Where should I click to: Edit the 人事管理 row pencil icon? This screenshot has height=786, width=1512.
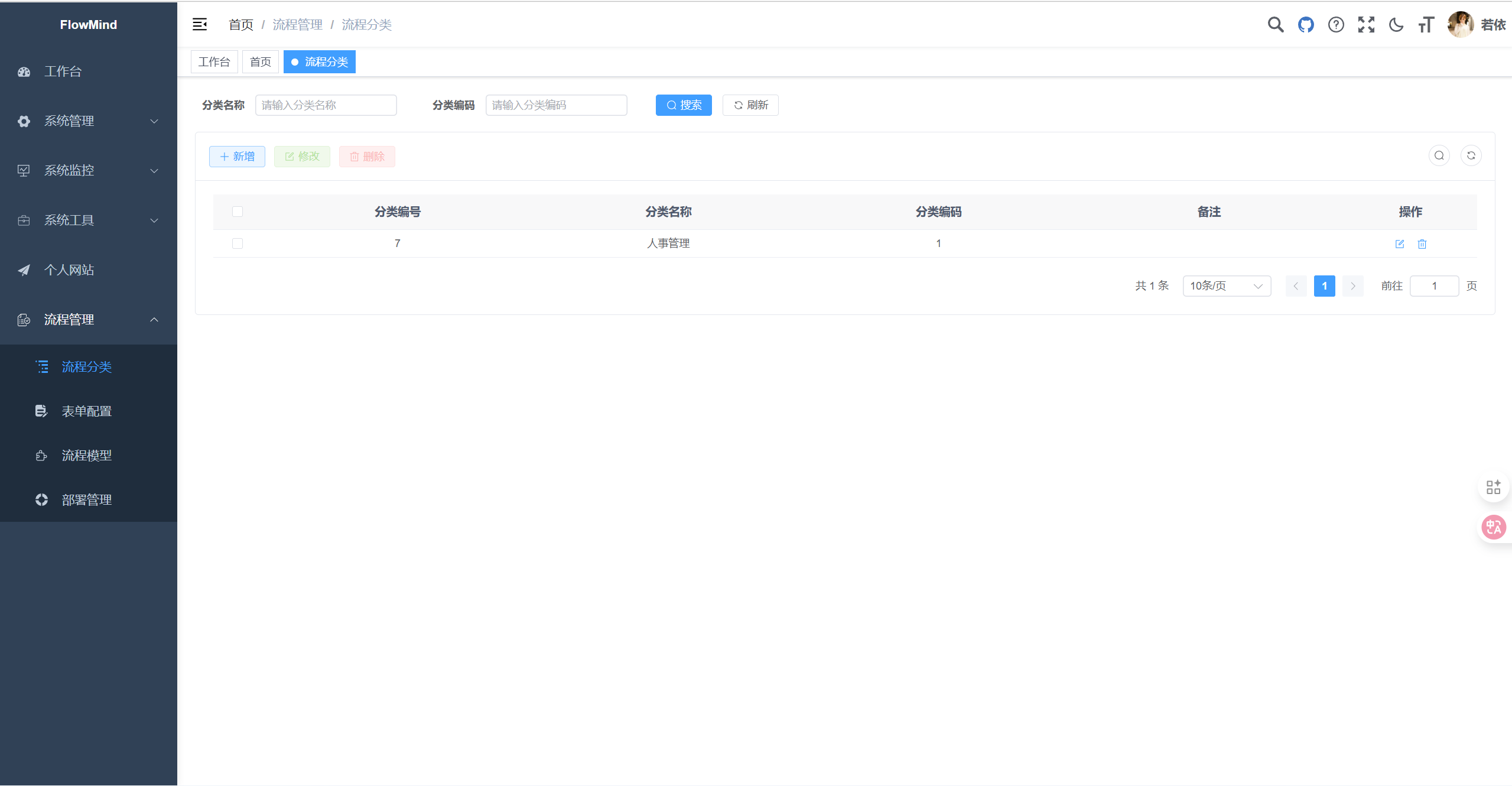point(1400,244)
